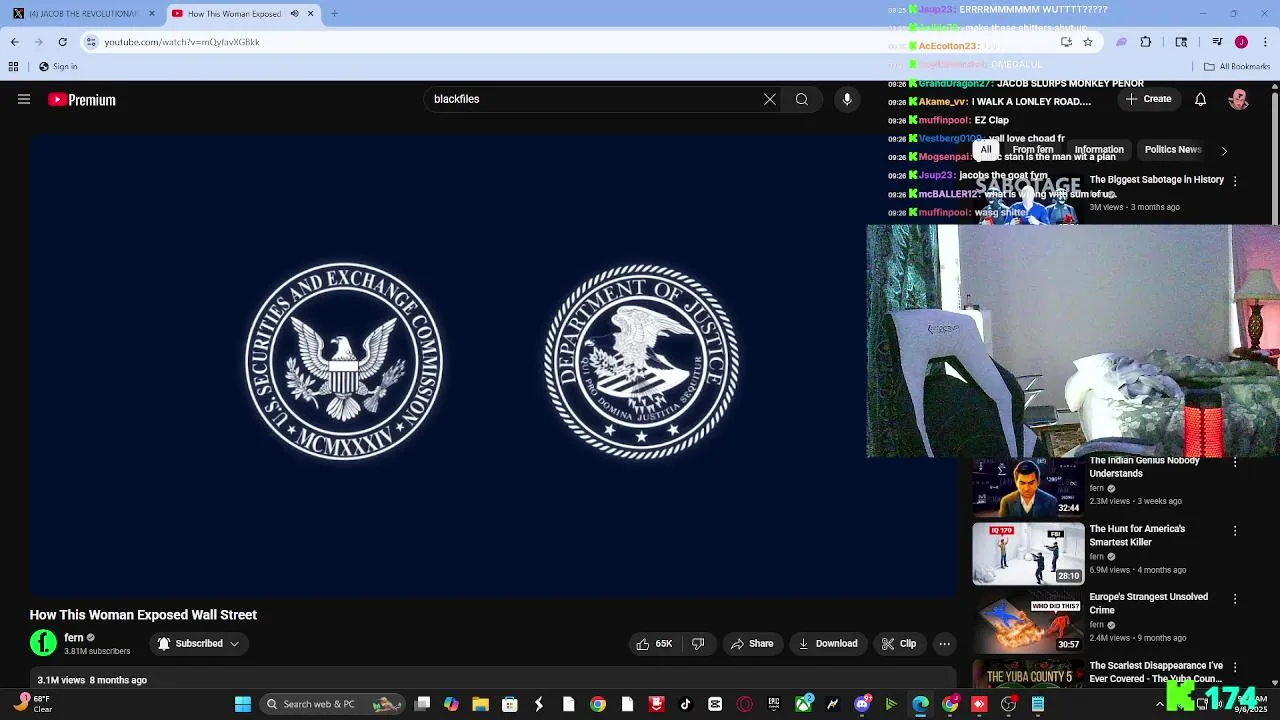Click the browser address bar URL

point(182,42)
